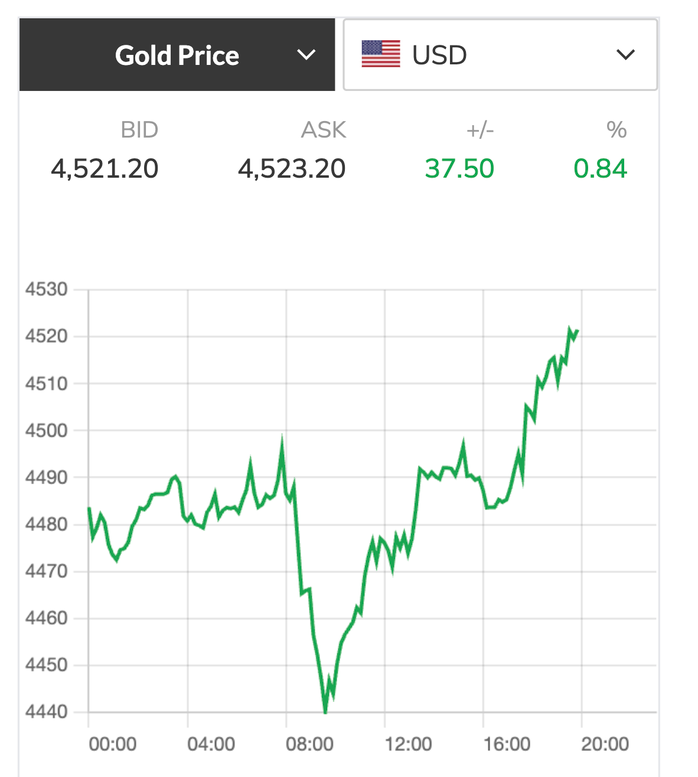
Task: Click the latest point at the chart line's end
Action: tap(578, 331)
